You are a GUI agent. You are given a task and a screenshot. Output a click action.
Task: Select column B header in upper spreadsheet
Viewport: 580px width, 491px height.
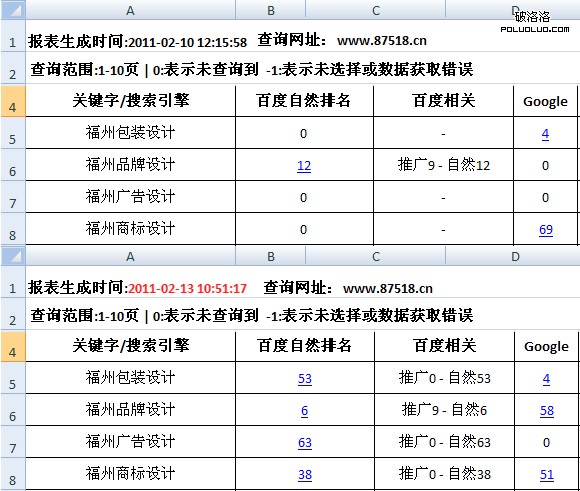271,10
